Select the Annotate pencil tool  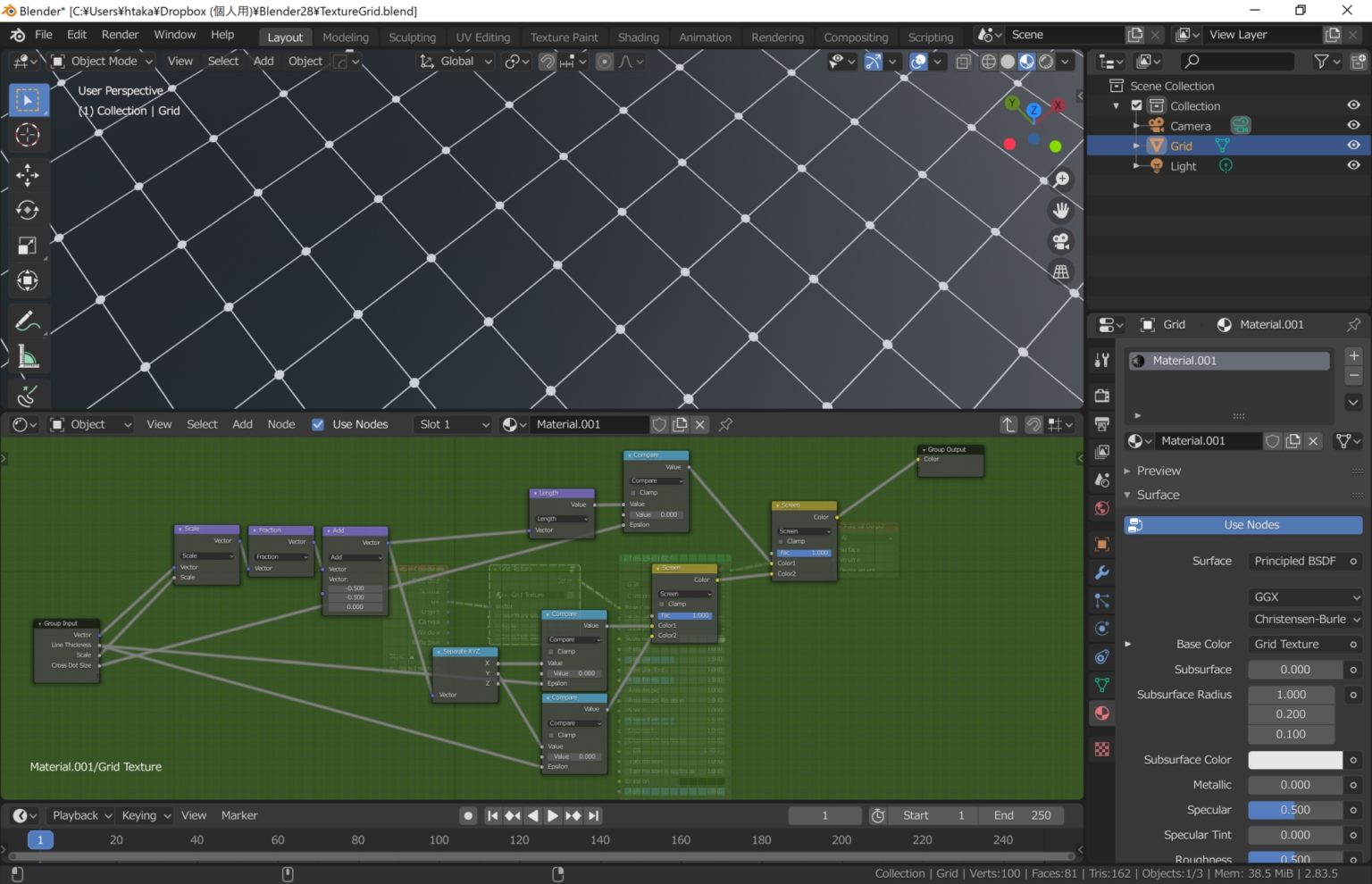28,321
